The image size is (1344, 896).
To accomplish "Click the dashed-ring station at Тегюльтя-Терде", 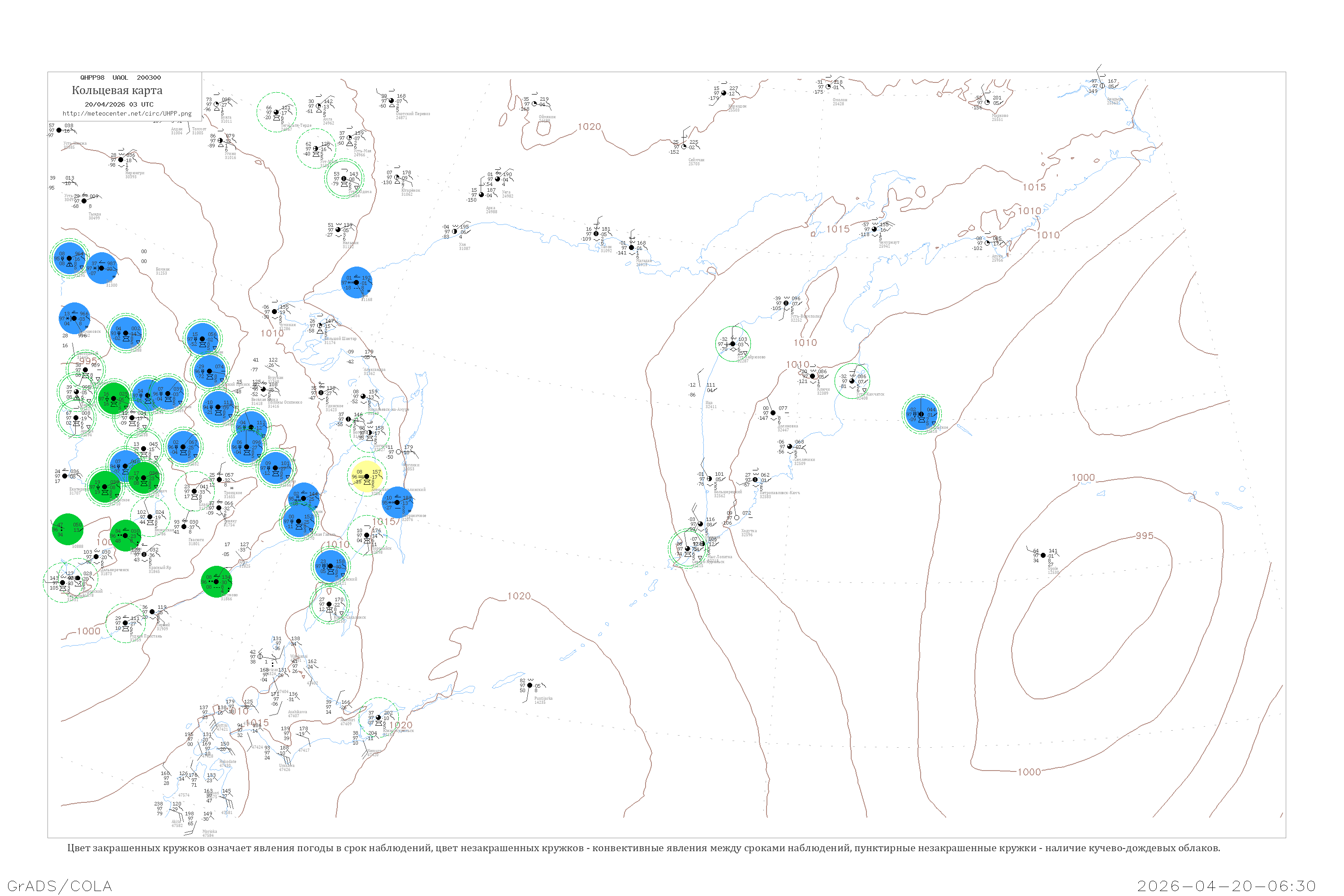I will point(276,112).
